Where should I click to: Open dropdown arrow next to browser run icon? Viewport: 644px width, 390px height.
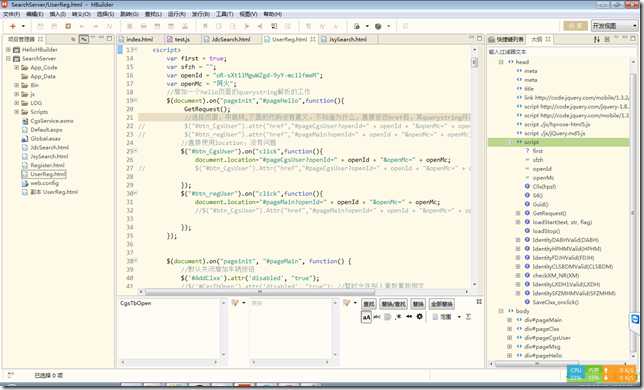pos(367,26)
